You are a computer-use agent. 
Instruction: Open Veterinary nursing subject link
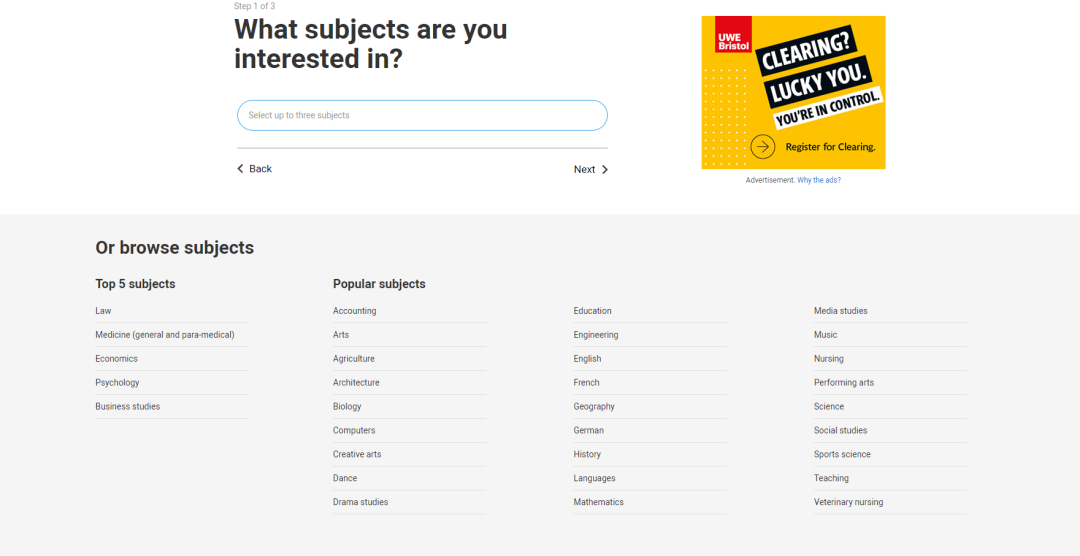click(x=848, y=502)
